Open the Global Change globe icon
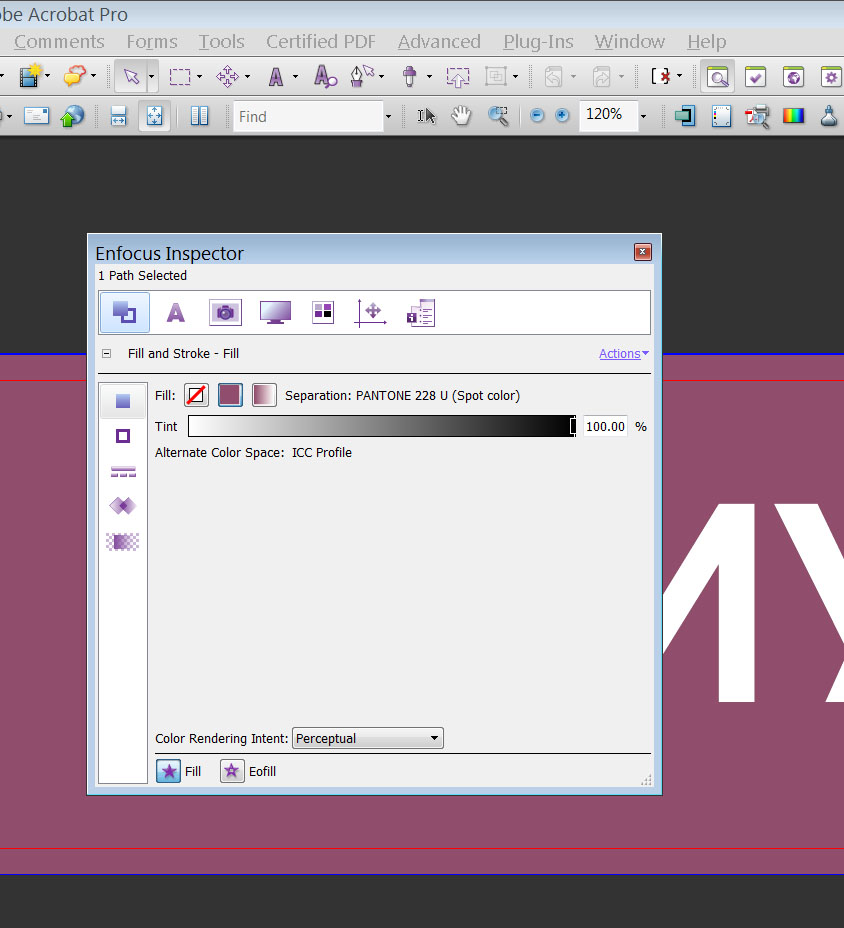This screenshot has height=928, width=844. pos(793,76)
